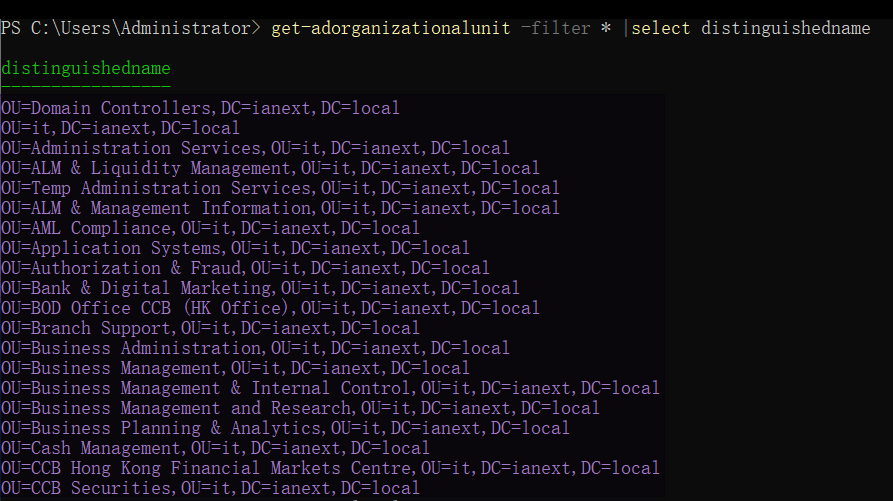This screenshot has width=893, height=501.
Task: Select the OU=Administration Services line
Action: pos(255,148)
